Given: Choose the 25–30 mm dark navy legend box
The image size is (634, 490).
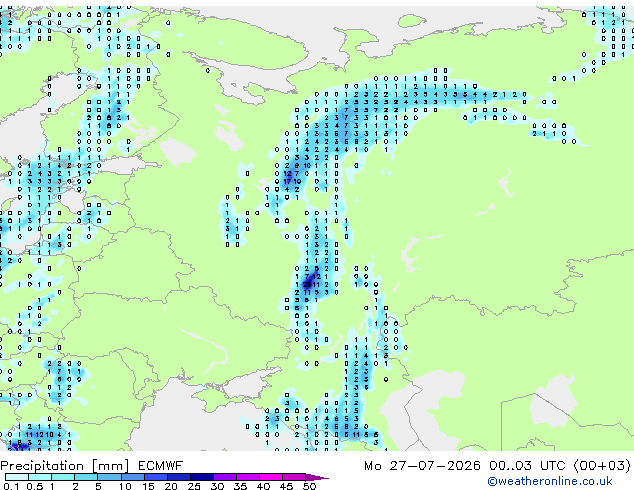Looking at the screenshot, I should (x=201, y=477).
